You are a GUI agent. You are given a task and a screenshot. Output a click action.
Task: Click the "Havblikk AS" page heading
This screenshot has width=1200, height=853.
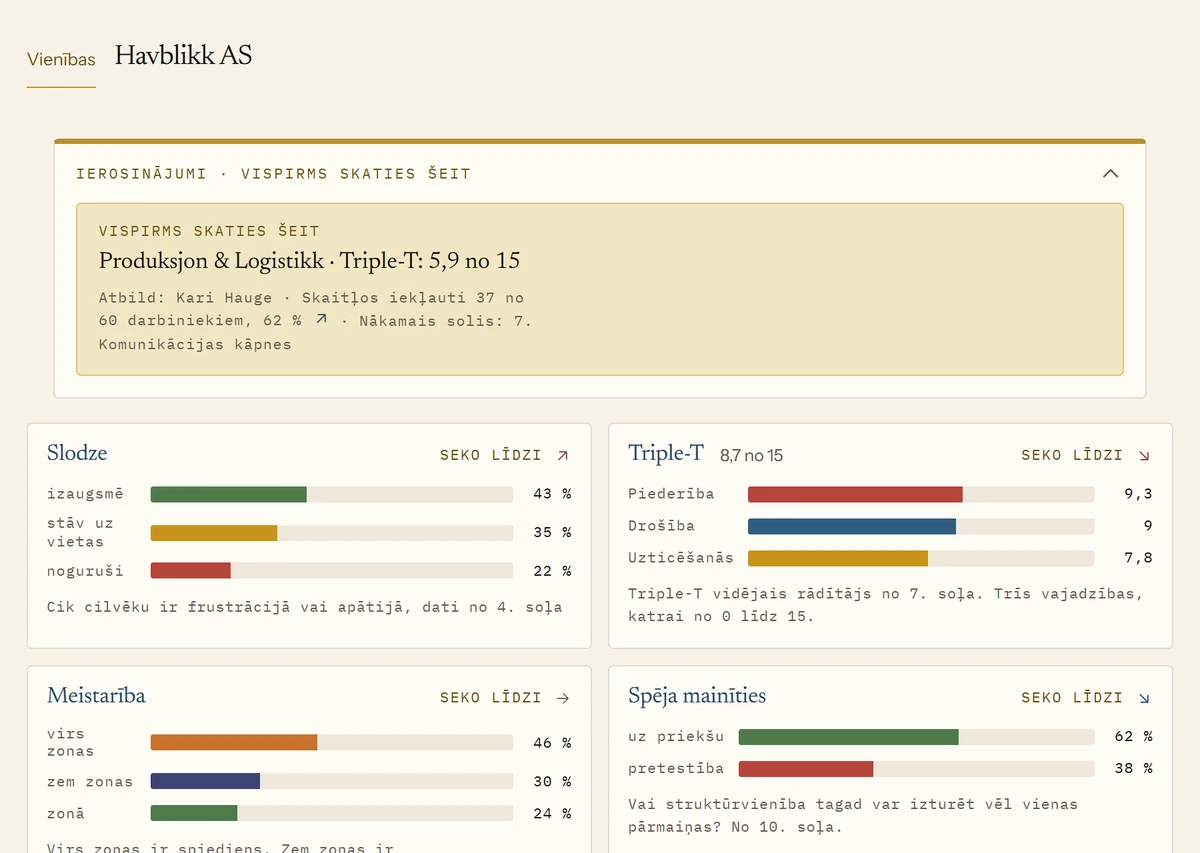(x=183, y=56)
